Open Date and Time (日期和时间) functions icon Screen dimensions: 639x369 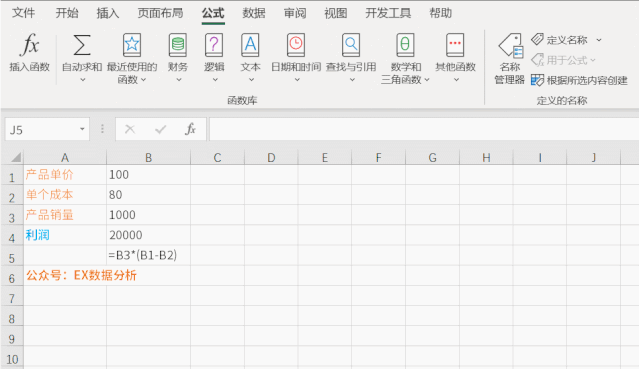tap(296, 45)
